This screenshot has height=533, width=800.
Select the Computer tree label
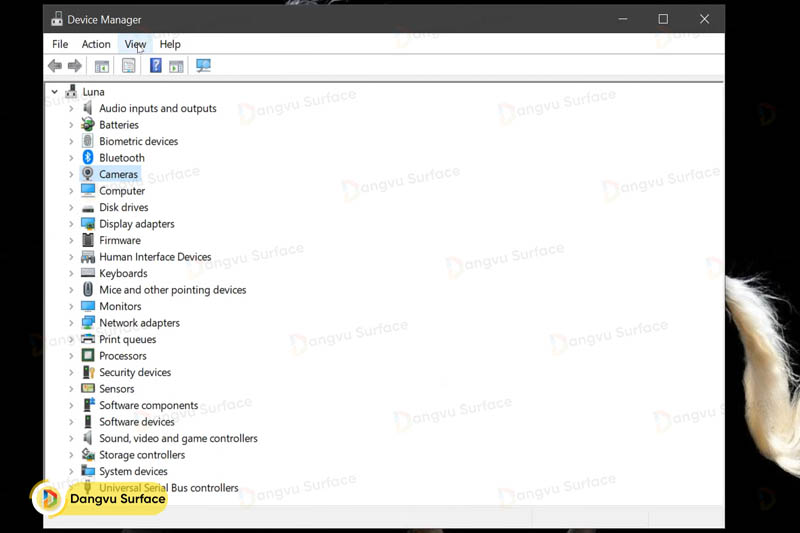(x=122, y=191)
